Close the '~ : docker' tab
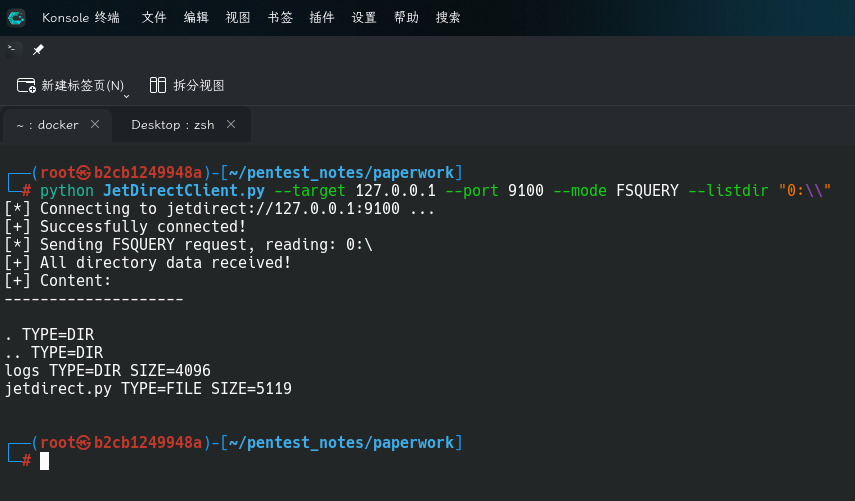Screen dimensions: 855x501 95,124
